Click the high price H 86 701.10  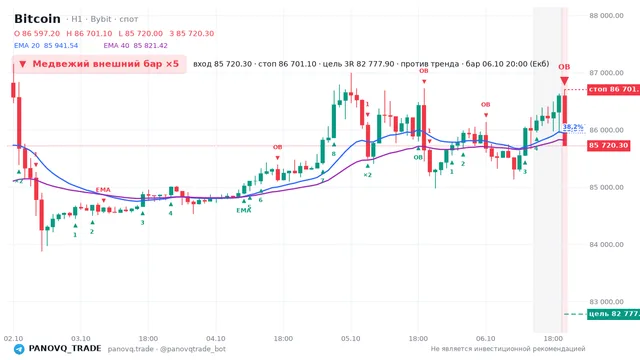pos(89,33)
